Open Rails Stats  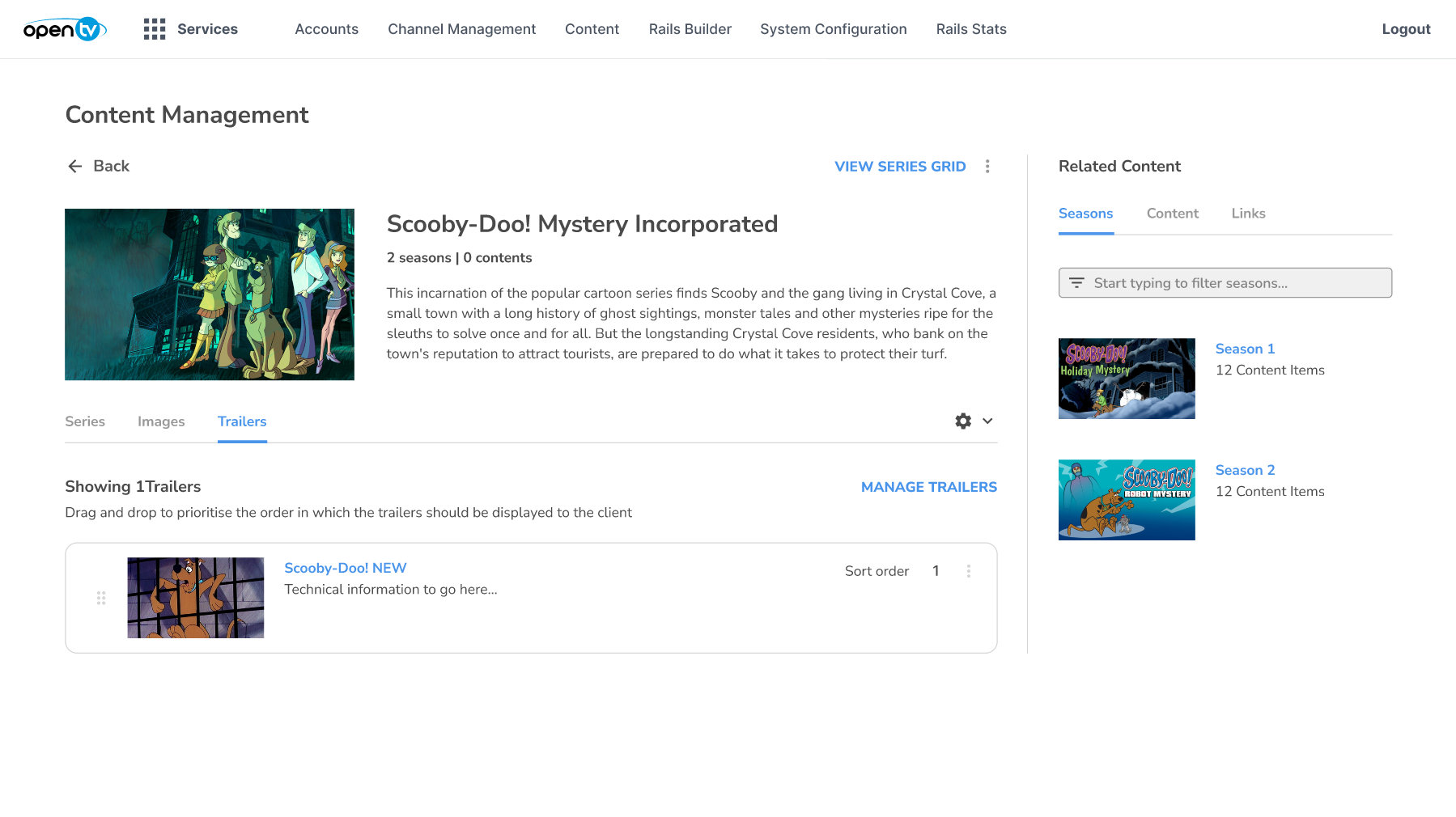coord(971,29)
